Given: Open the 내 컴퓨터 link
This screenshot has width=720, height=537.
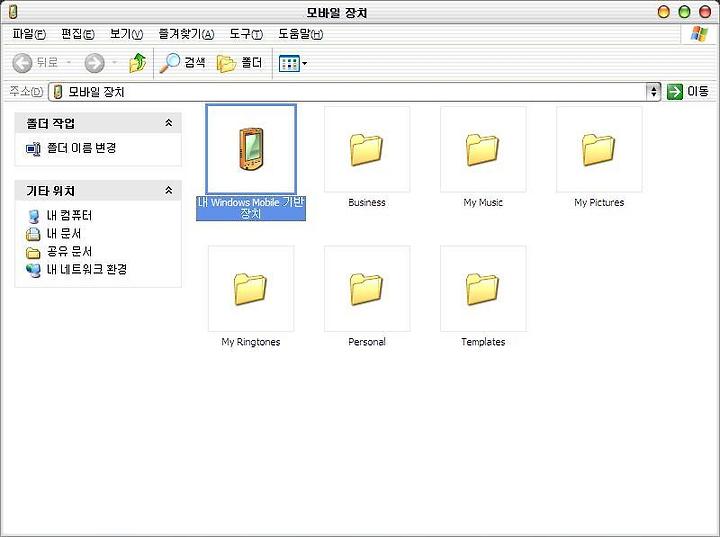Looking at the screenshot, I should point(69,215).
